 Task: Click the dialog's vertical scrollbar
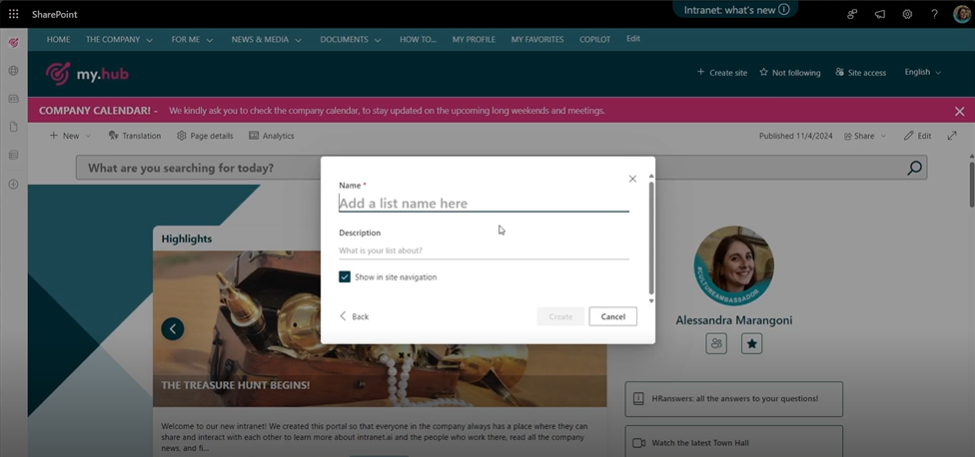651,240
